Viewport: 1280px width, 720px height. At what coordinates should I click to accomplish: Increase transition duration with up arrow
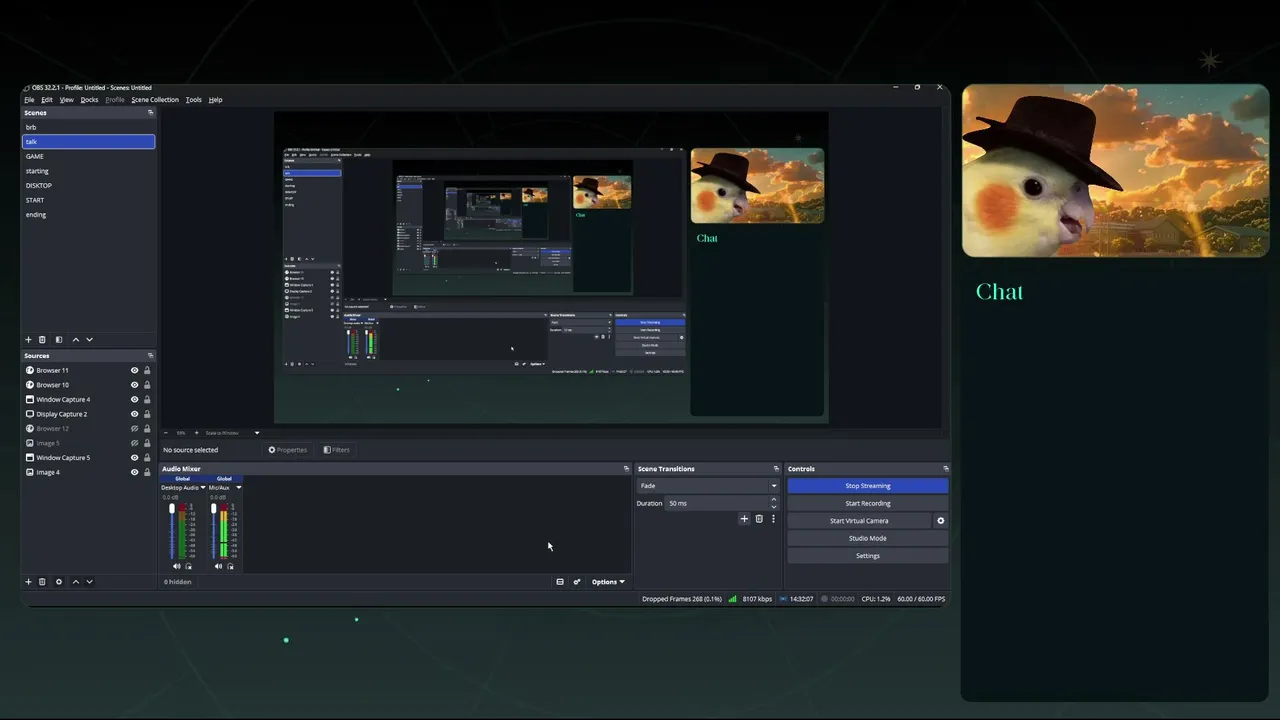point(773,500)
